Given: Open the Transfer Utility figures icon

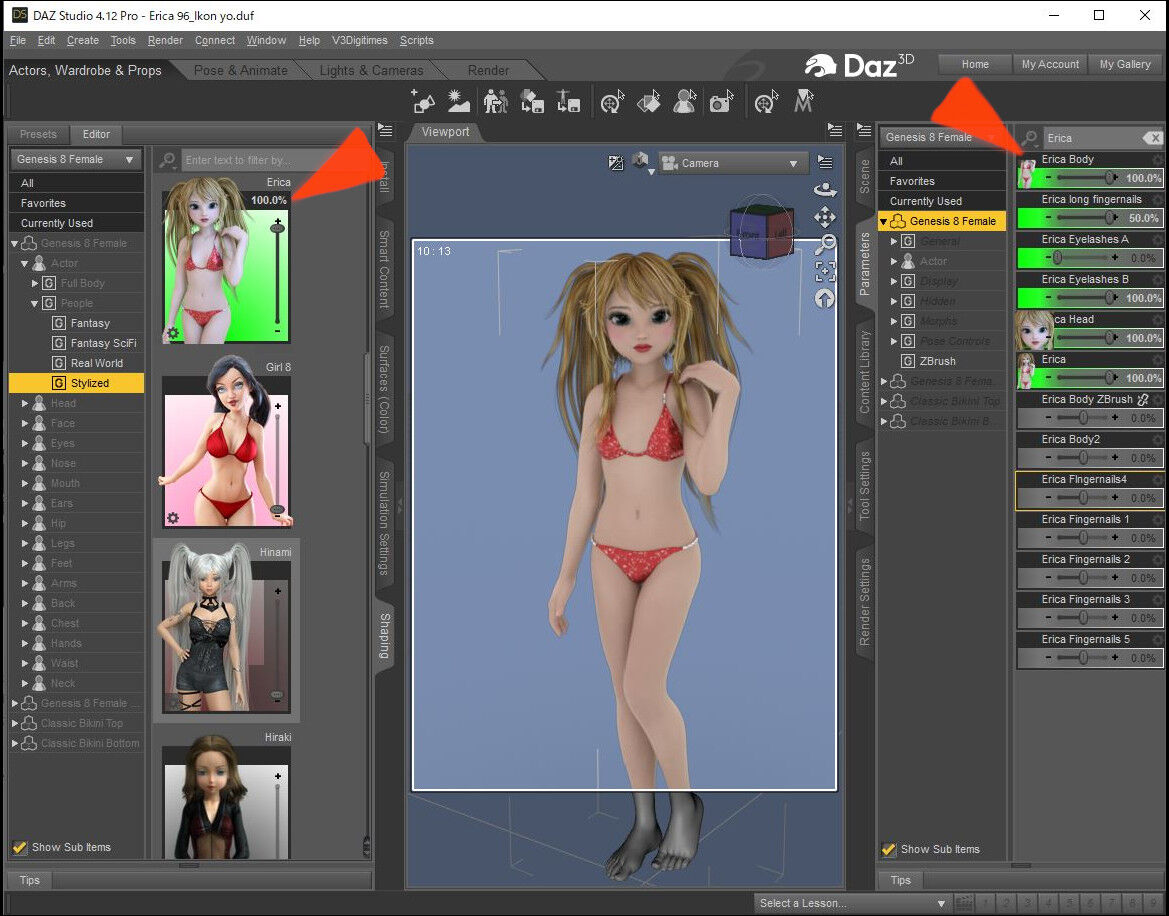Looking at the screenshot, I should [495, 101].
